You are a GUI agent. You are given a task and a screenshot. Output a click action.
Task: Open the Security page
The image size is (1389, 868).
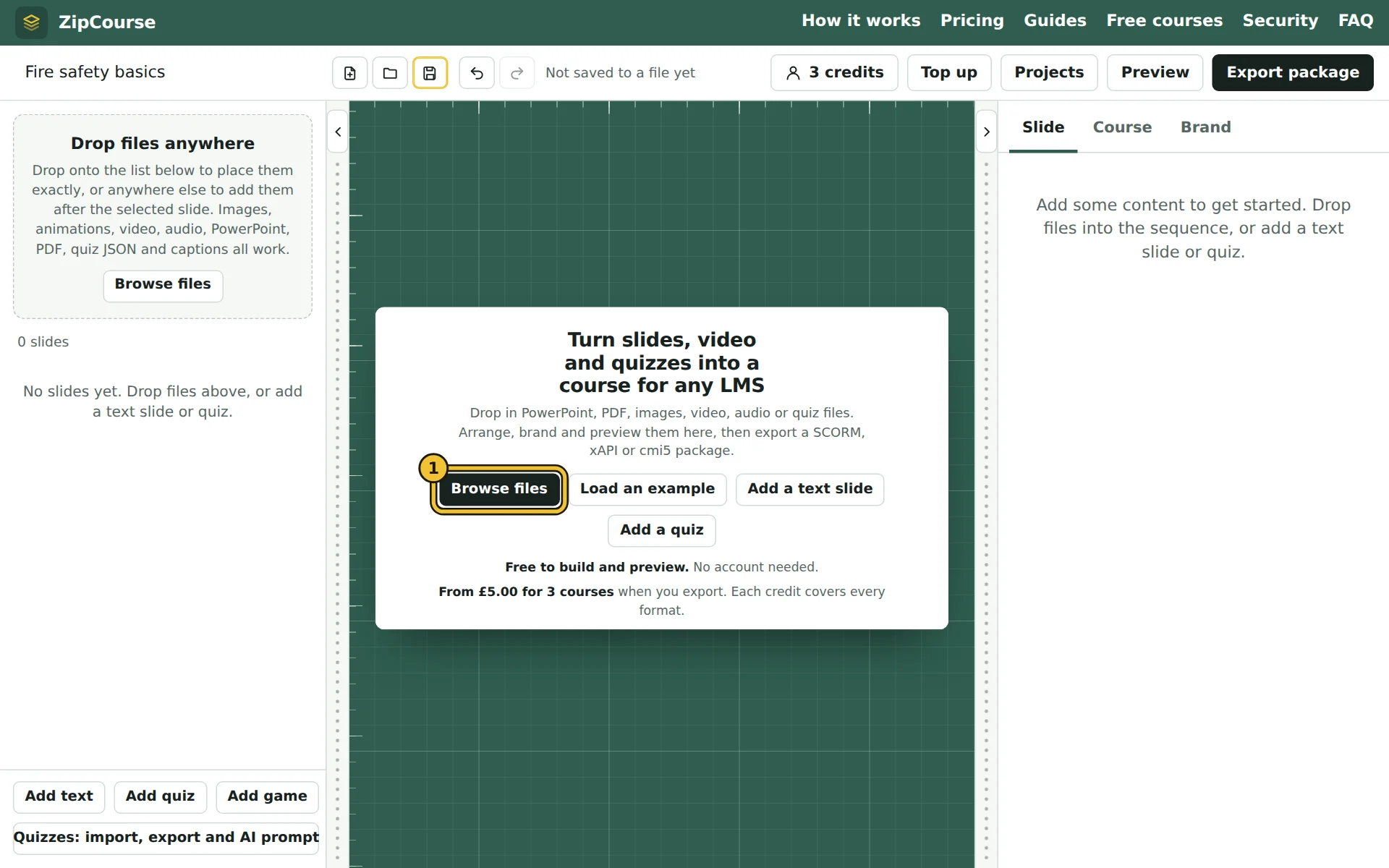1280,21
